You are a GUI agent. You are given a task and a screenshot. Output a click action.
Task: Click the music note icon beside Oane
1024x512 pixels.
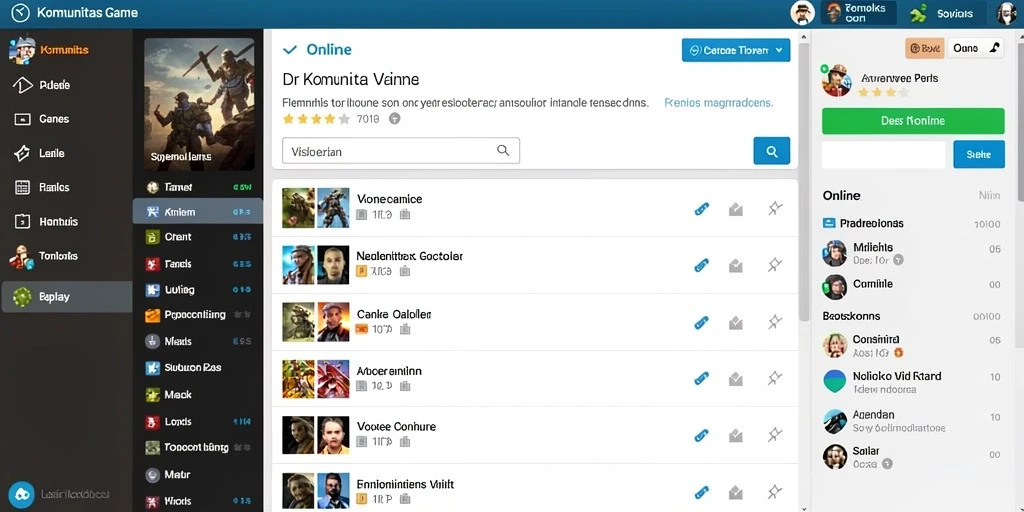click(x=995, y=48)
